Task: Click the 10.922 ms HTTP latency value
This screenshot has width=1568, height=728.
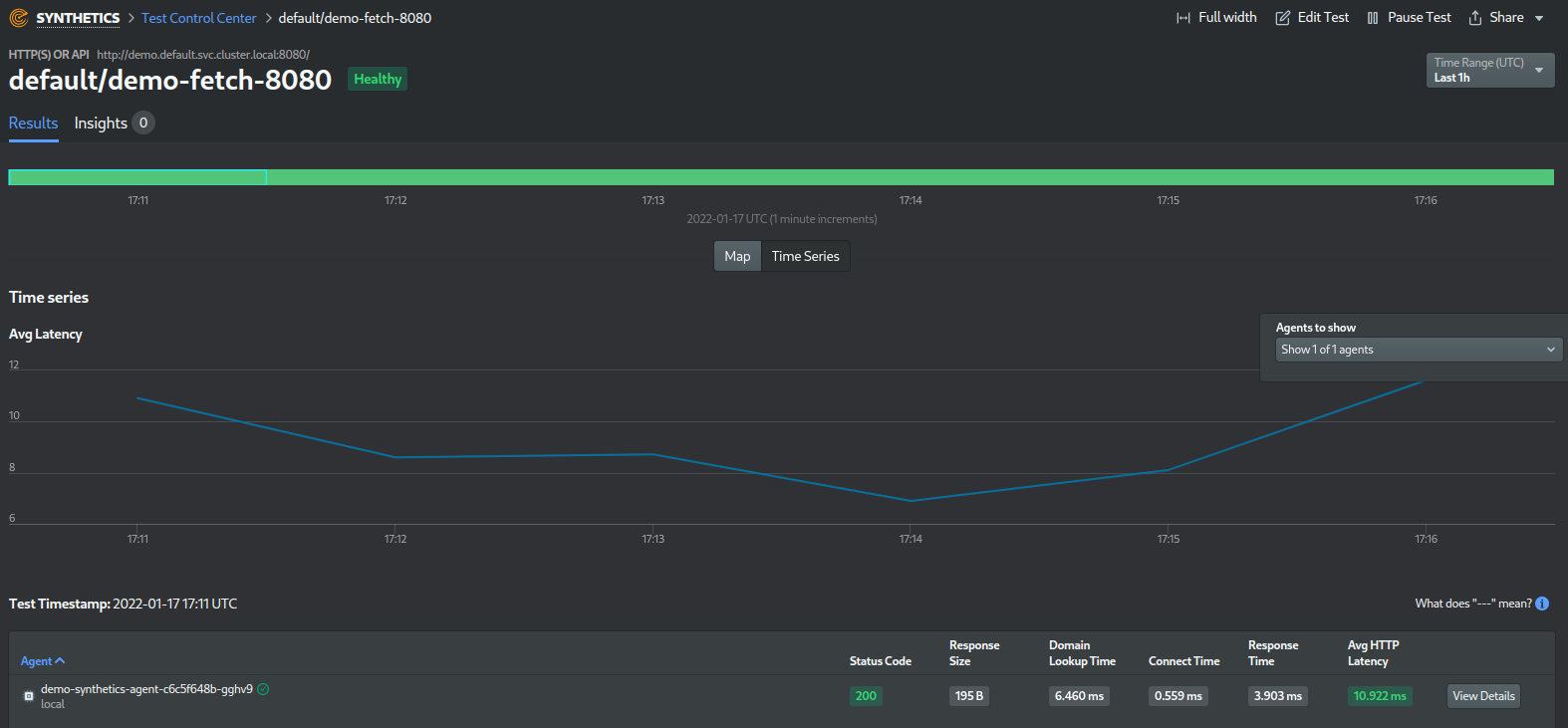Action: coord(1380,696)
